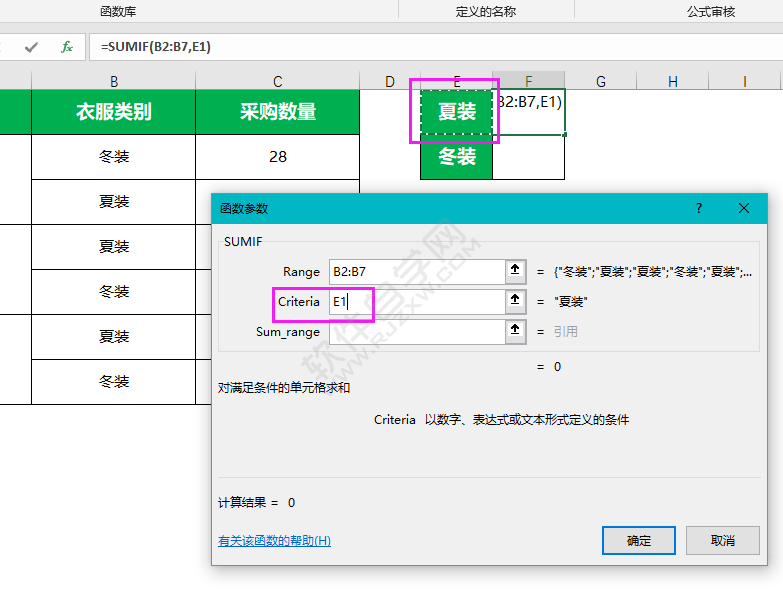
Task: Click the Range input field B2:B7
Action: pos(417,272)
